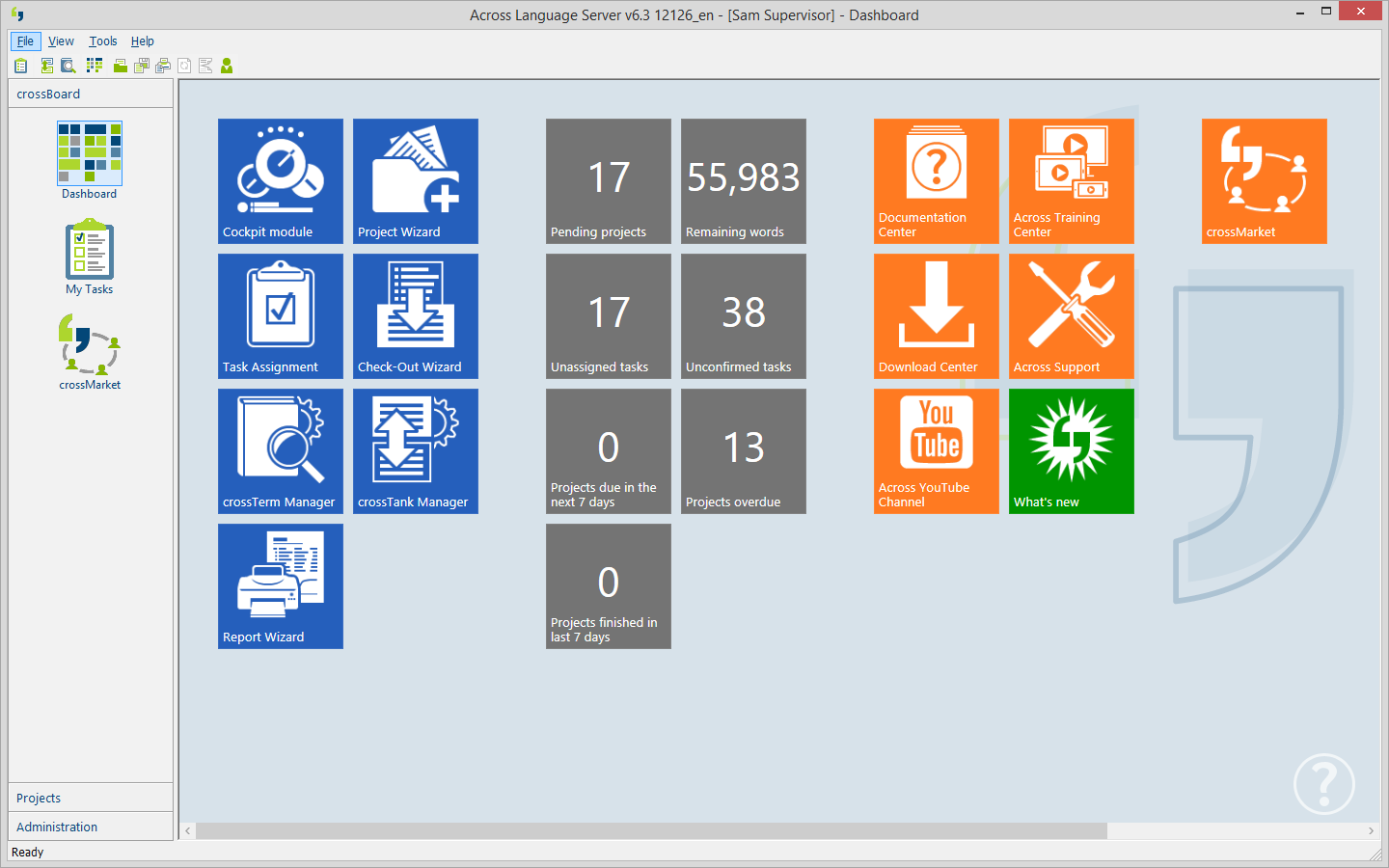
Task: Open the Unassigned tasks tile
Action: [x=609, y=316]
